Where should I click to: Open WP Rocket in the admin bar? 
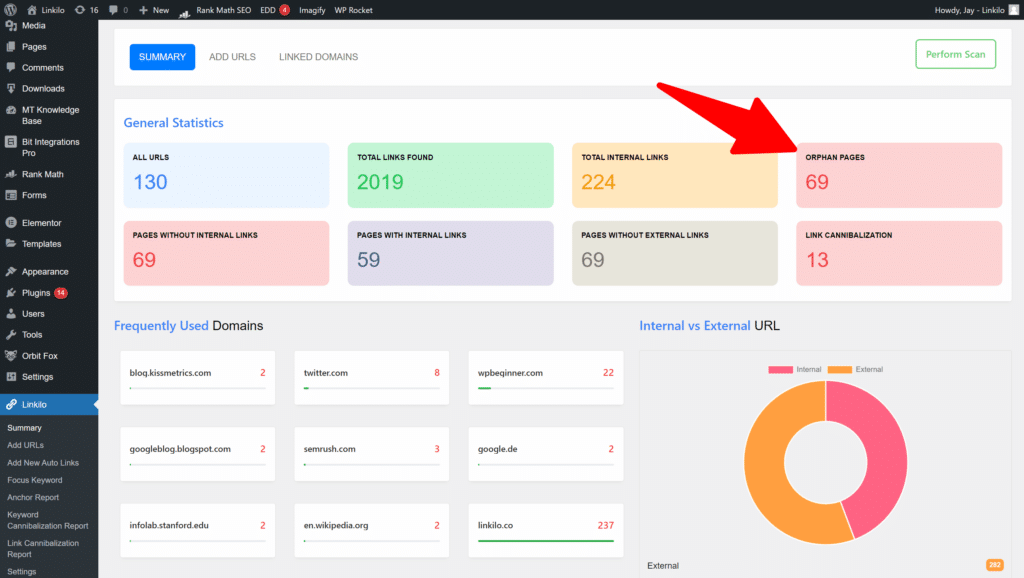pyautogui.click(x=353, y=10)
